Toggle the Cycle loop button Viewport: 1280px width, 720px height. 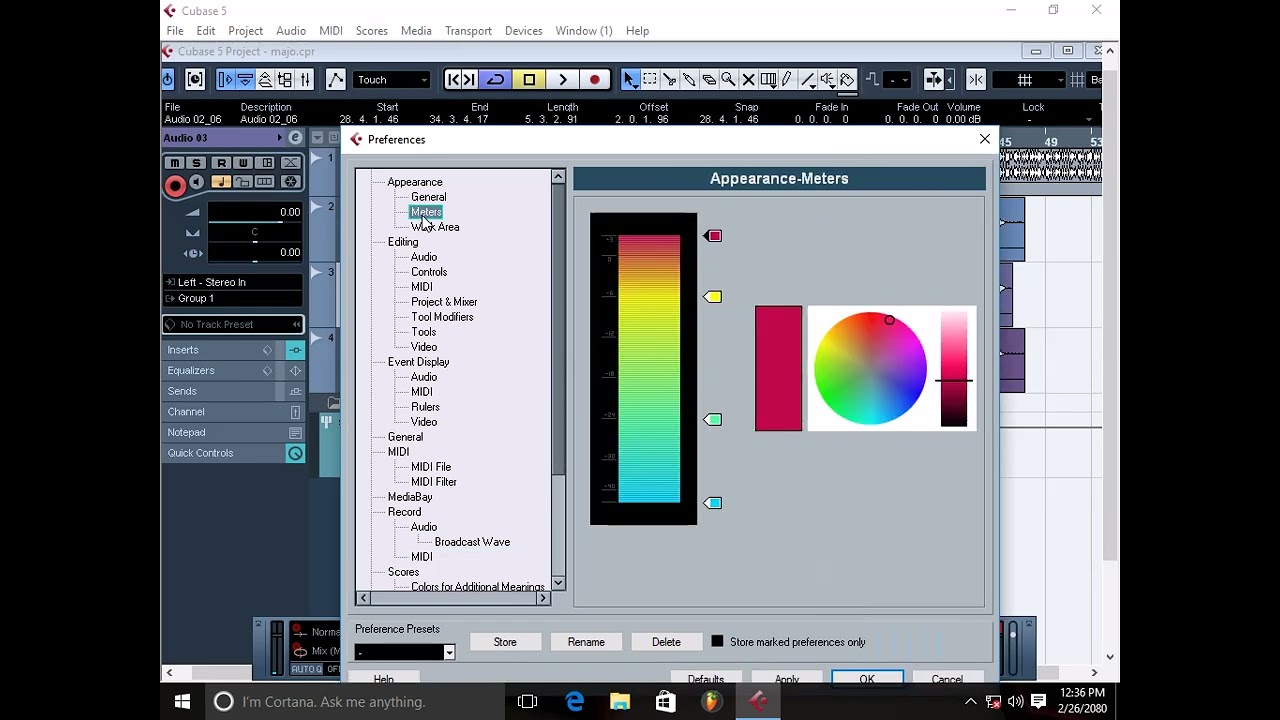(495, 80)
